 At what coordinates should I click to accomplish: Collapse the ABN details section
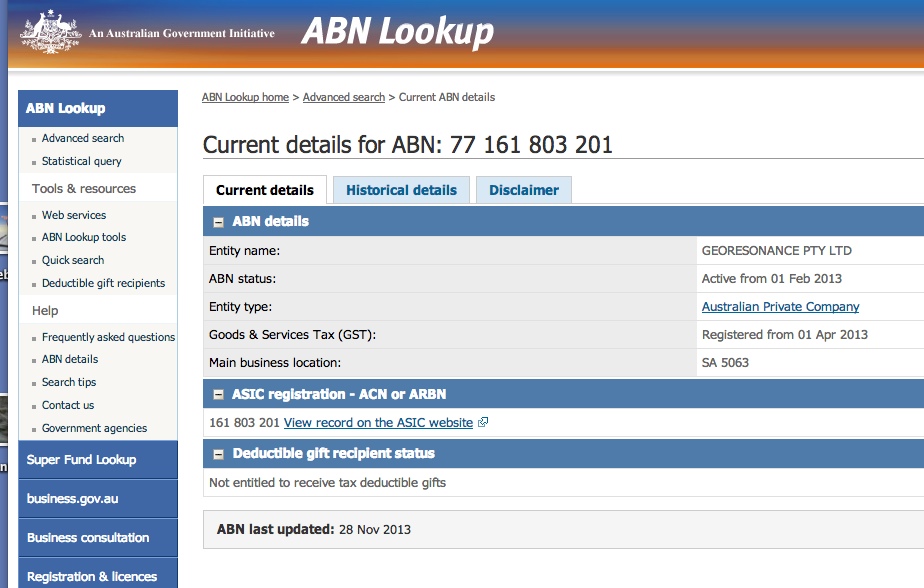(219, 222)
